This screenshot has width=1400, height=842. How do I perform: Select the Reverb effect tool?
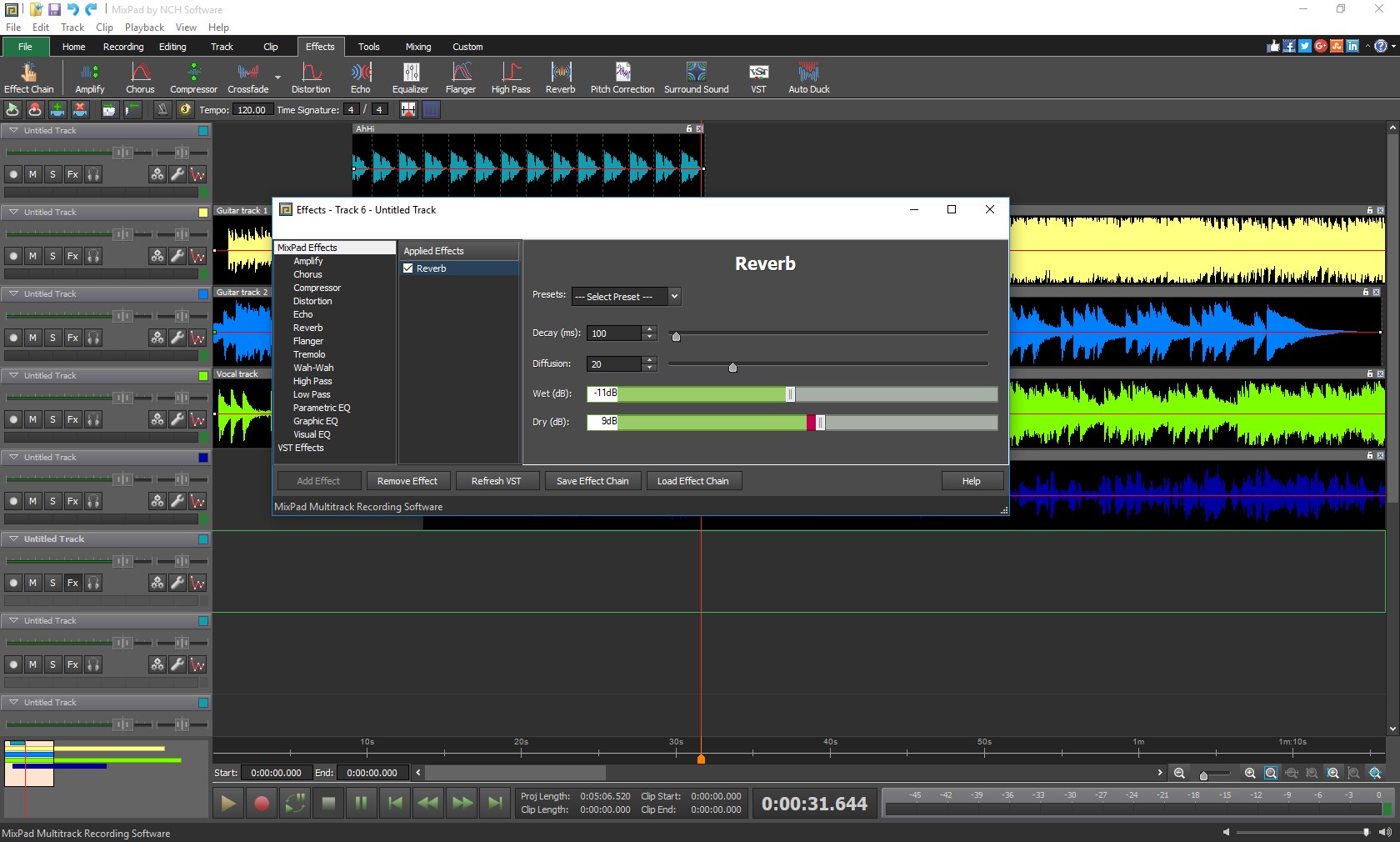point(560,77)
